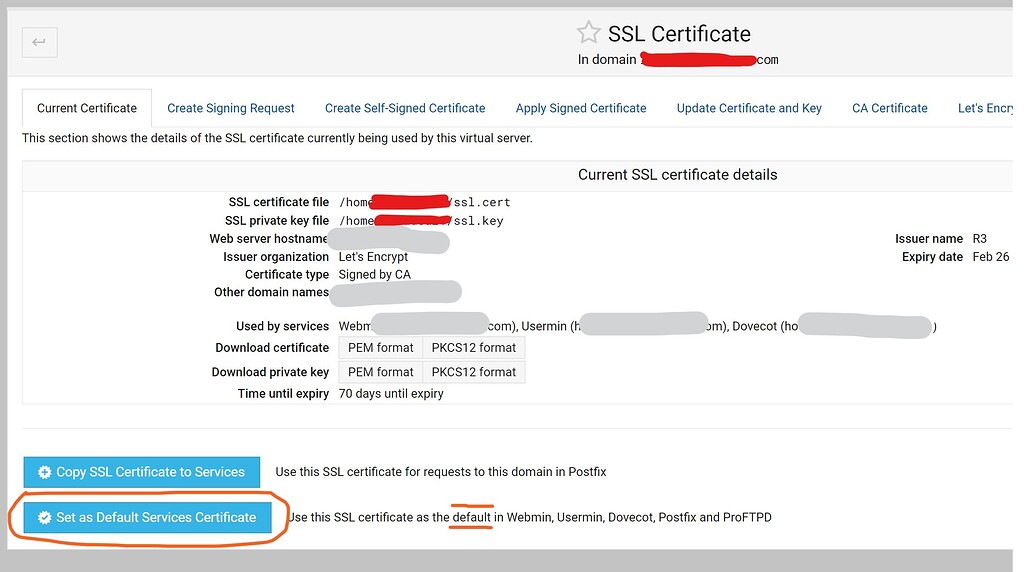Download certificate in PKCS12 format
This screenshot has height=572, width=1024.
point(473,348)
